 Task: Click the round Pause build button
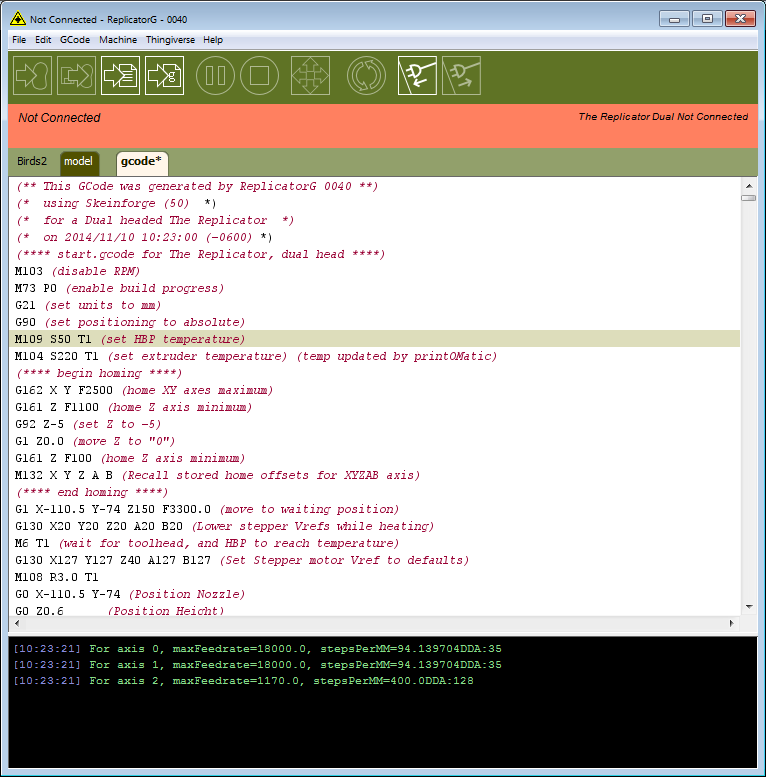(215, 75)
